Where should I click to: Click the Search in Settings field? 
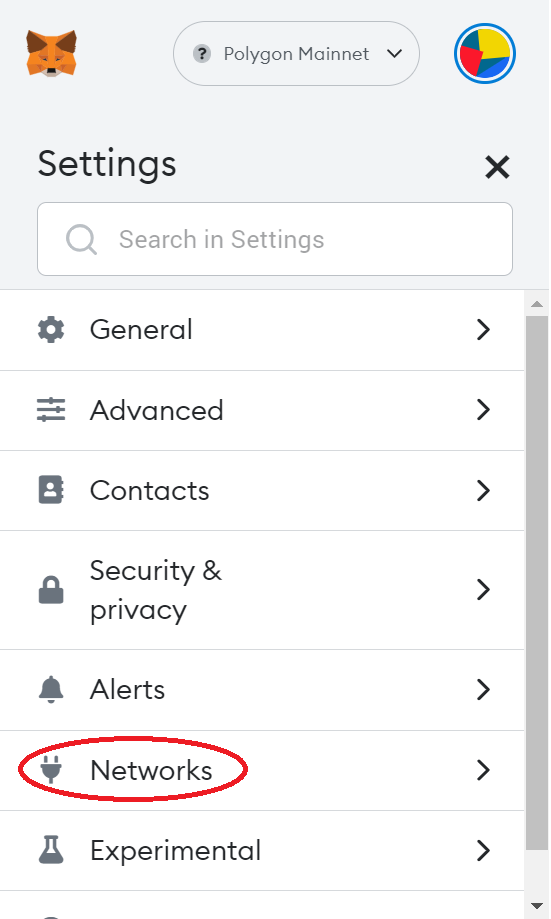(x=275, y=239)
